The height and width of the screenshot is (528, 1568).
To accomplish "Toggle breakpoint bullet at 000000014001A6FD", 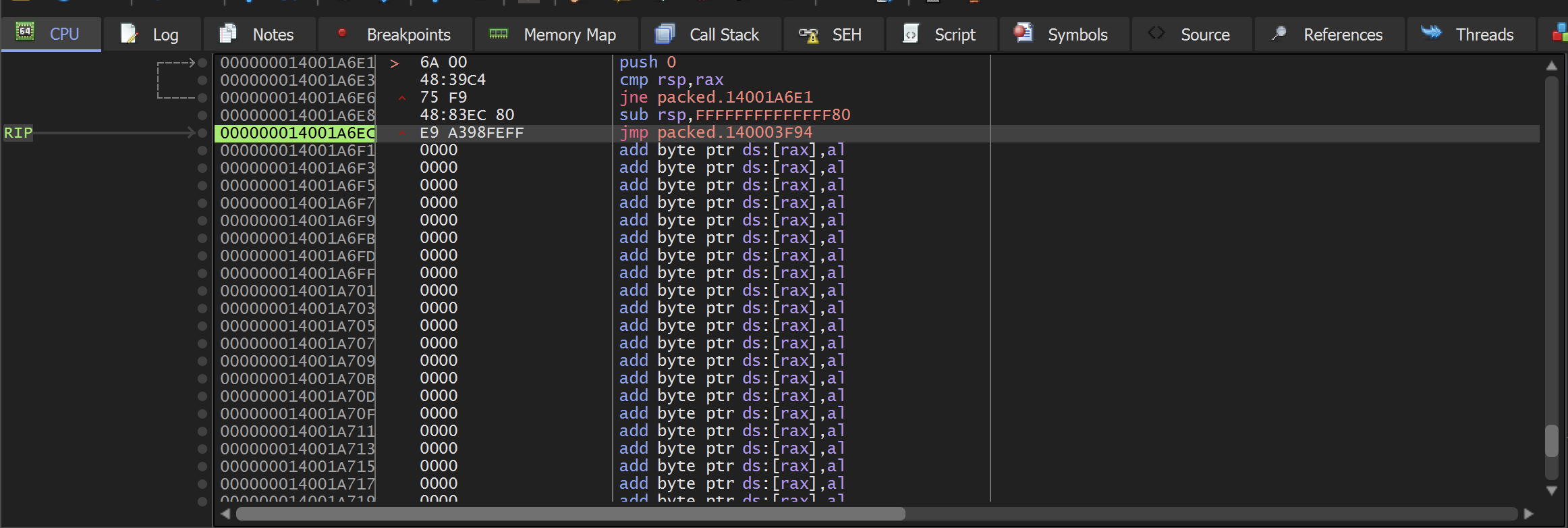I will pos(202,256).
